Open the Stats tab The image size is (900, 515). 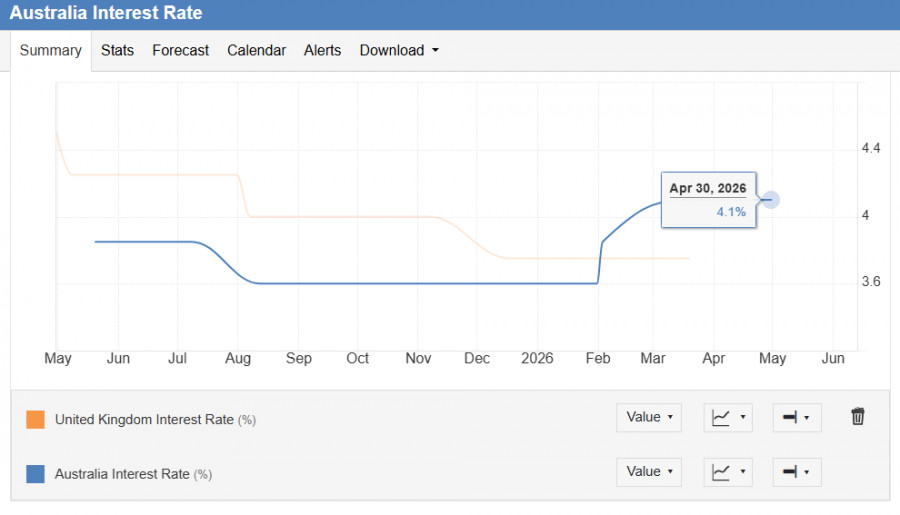pyautogui.click(x=117, y=50)
